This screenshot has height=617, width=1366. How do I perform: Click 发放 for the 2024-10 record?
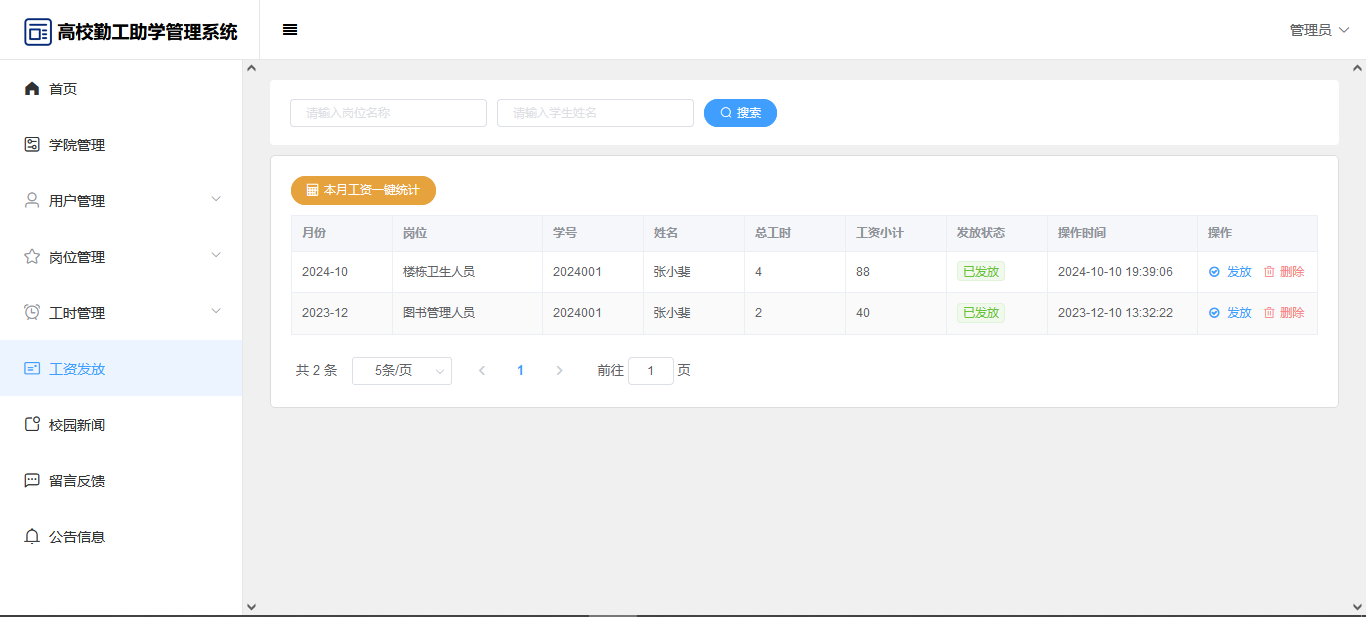tap(1231, 272)
